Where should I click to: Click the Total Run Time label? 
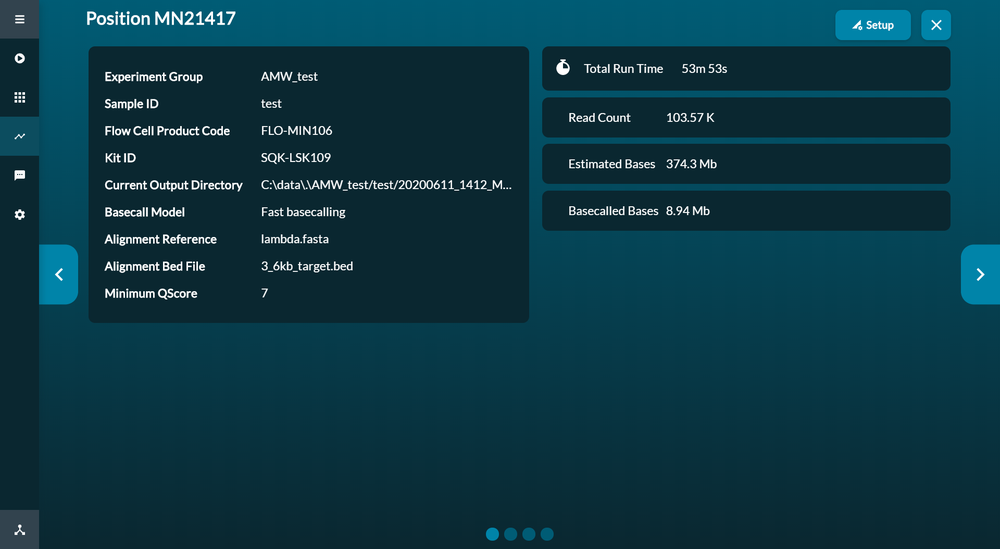623,68
